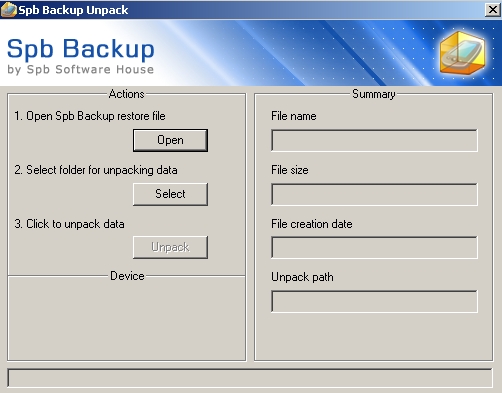Click the "File name" label
This screenshot has height=393, width=502.
[294, 116]
